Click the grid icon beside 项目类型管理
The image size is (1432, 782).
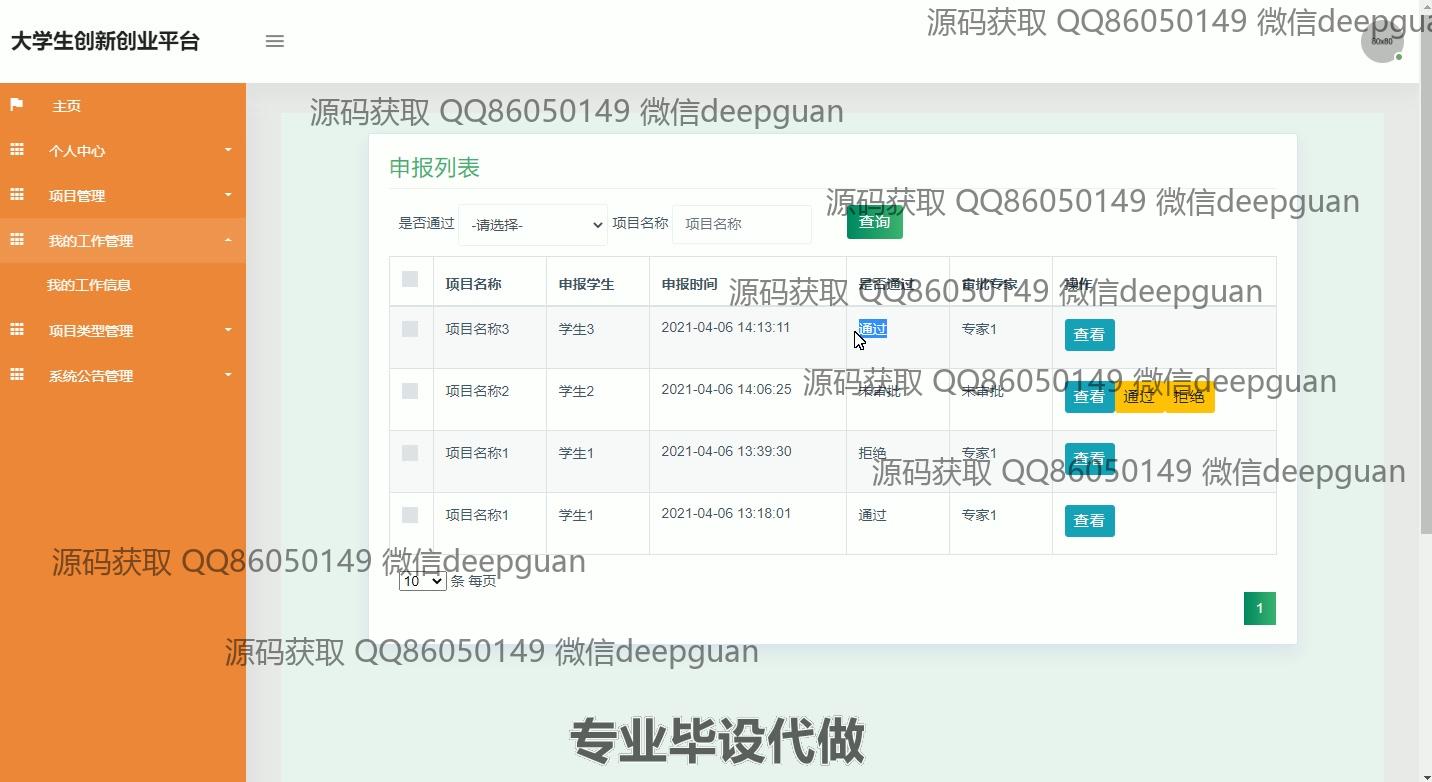click(17, 330)
